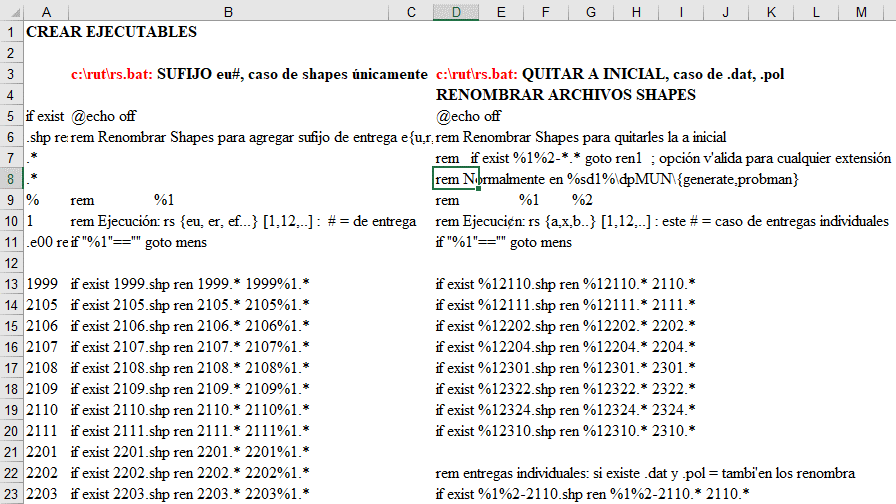Select column I header

[681, 12]
